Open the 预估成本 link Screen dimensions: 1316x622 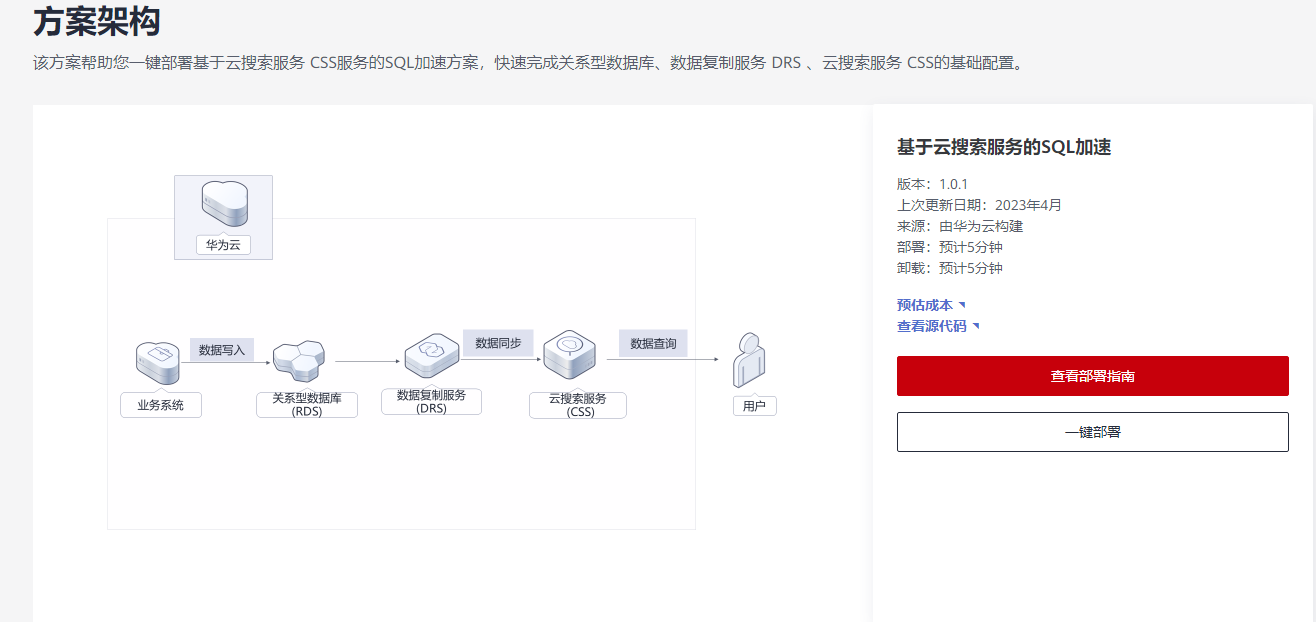pos(925,305)
